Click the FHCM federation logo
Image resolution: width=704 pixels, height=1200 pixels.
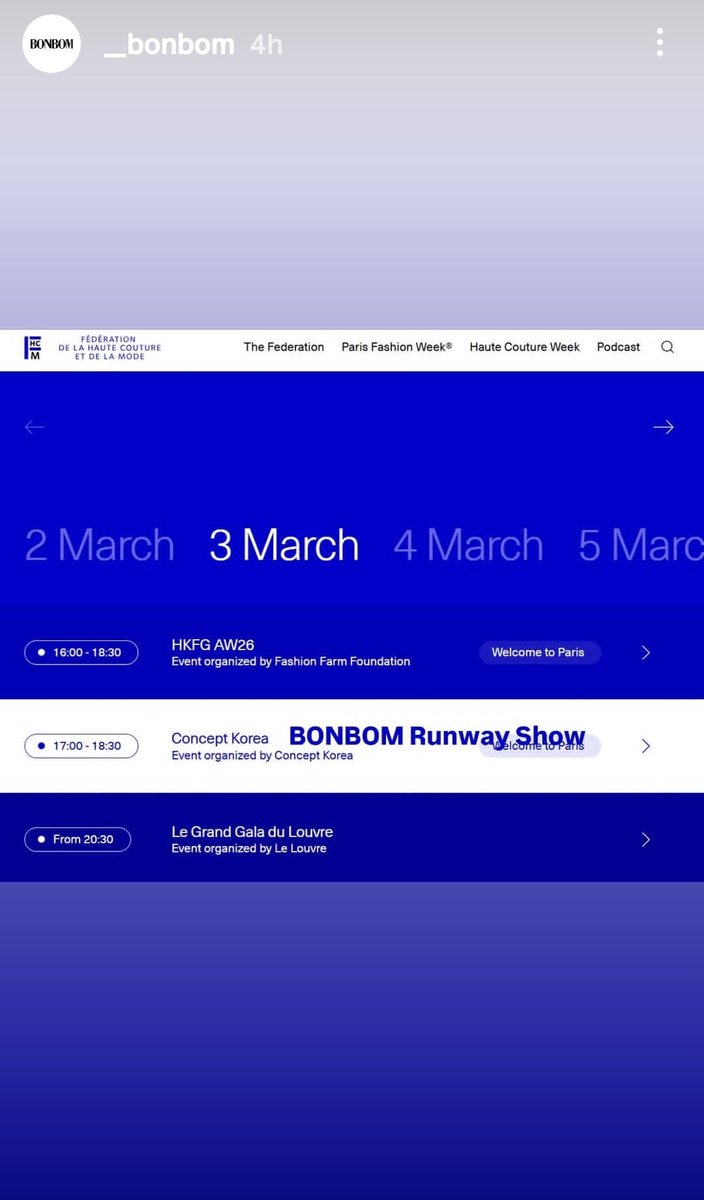(x=34, y=348)
